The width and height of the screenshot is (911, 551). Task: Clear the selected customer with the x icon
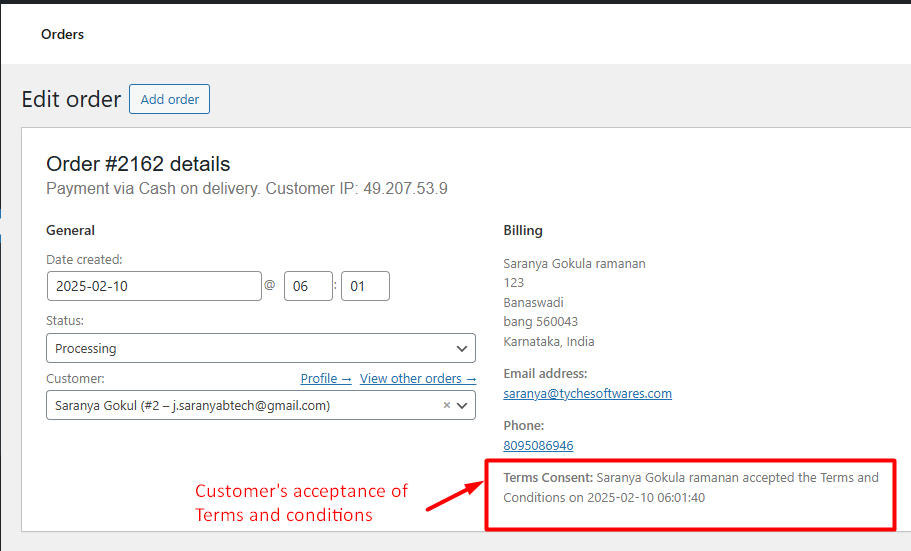447,406
